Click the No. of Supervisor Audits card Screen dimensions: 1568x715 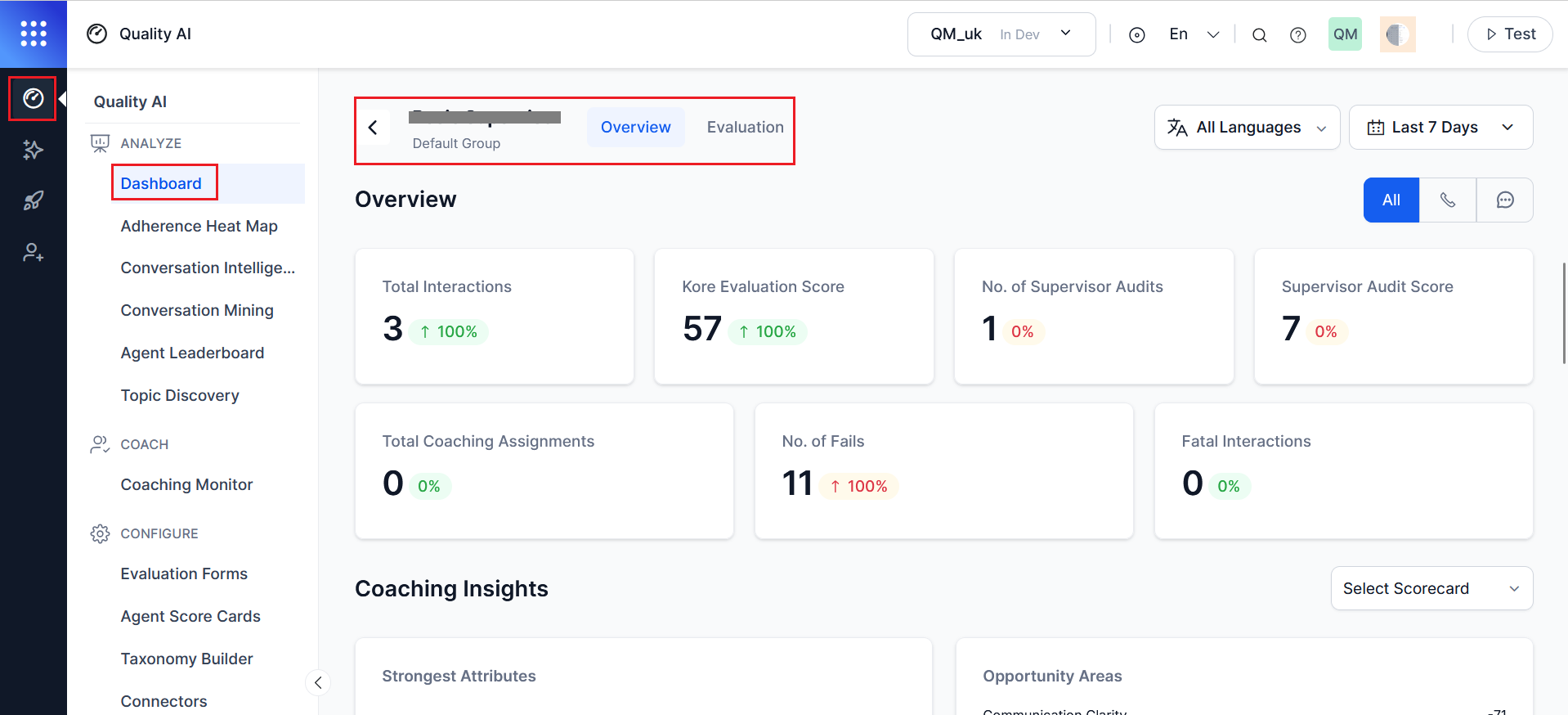[1094, 317]
